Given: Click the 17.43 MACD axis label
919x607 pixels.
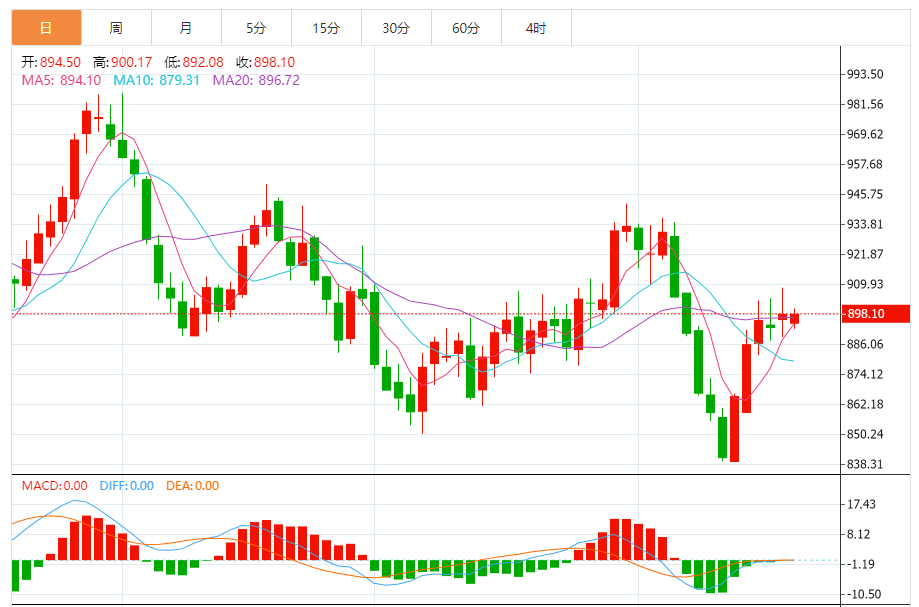Looking at the screenshot, I should [862, 504].
